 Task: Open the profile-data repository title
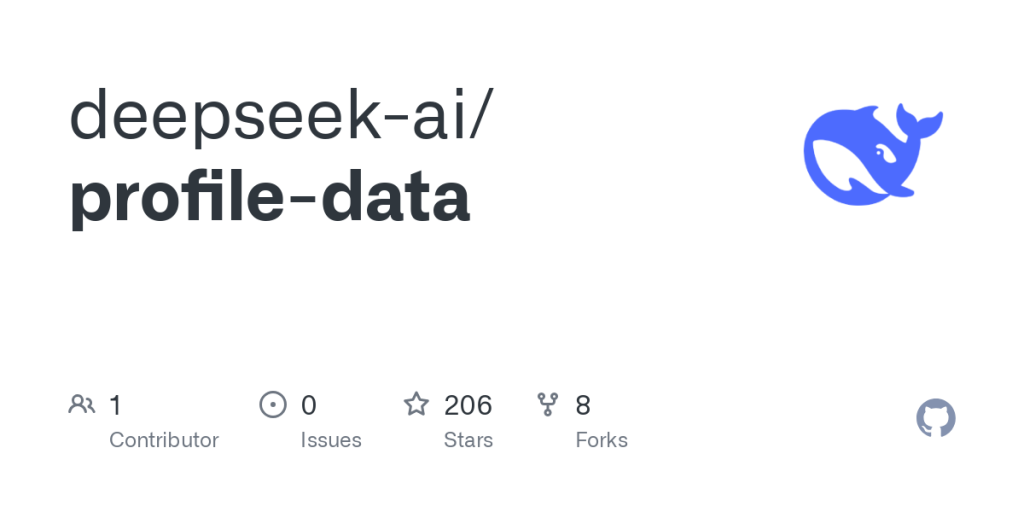pos(270,196)
